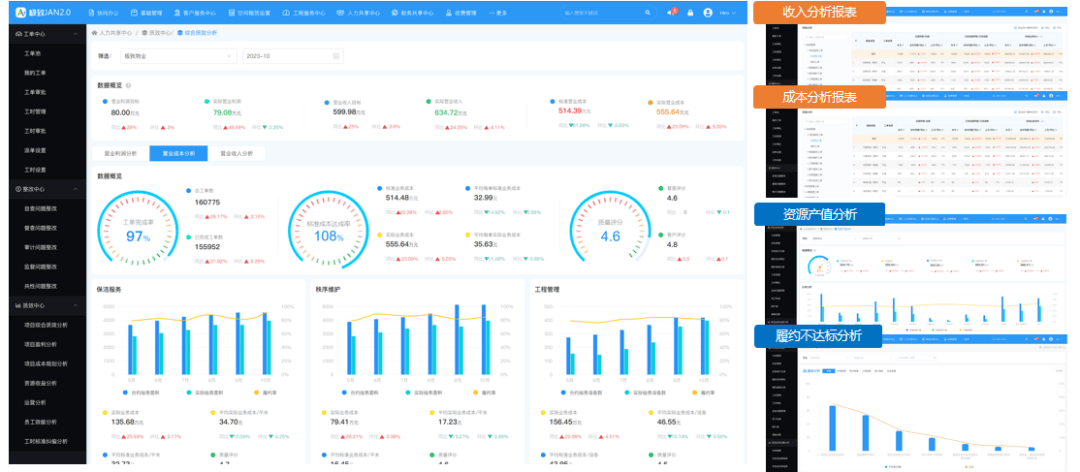Click the home icon in breadcrumb
Image resolution: width=1080 pixels, height=472 pixels.
(x=96, y=33)
